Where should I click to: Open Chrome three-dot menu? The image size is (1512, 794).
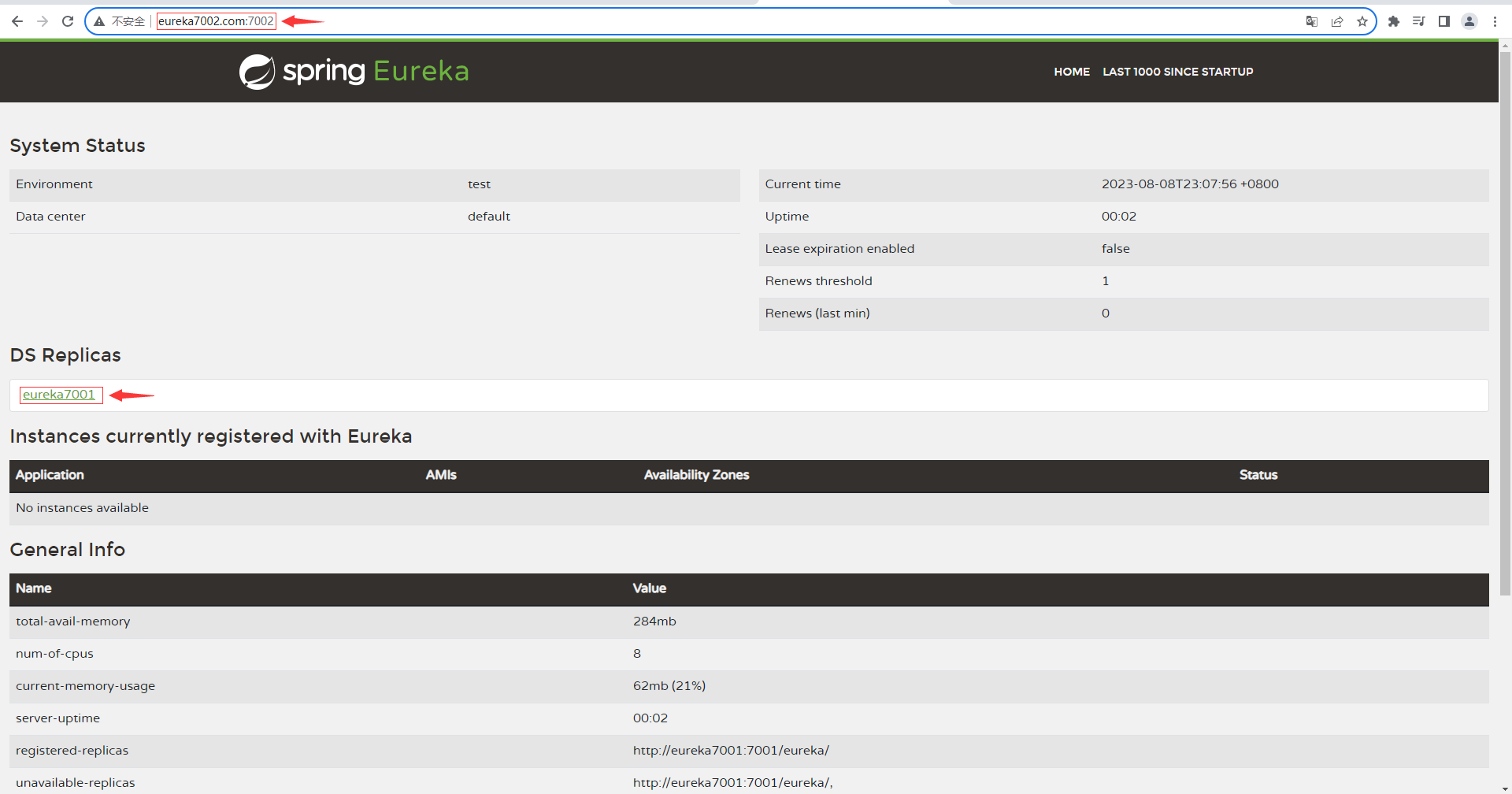(1495, 21)
